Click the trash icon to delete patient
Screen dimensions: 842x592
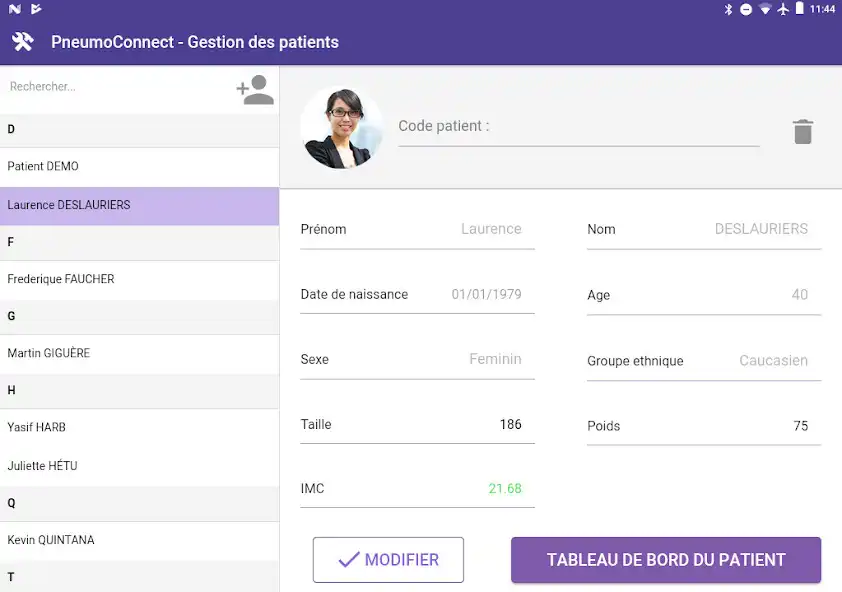(803, 132)
